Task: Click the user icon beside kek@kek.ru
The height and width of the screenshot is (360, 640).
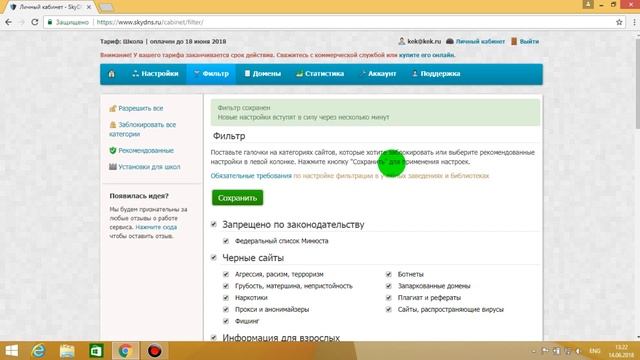Action: click(x=402, y=41)
